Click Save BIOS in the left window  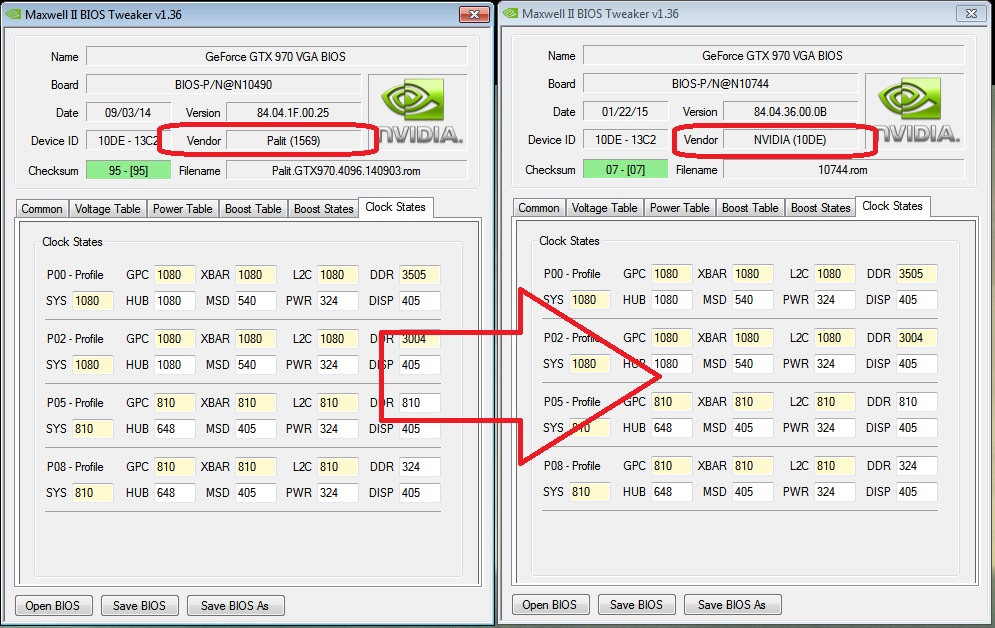[x=139, y=606]
